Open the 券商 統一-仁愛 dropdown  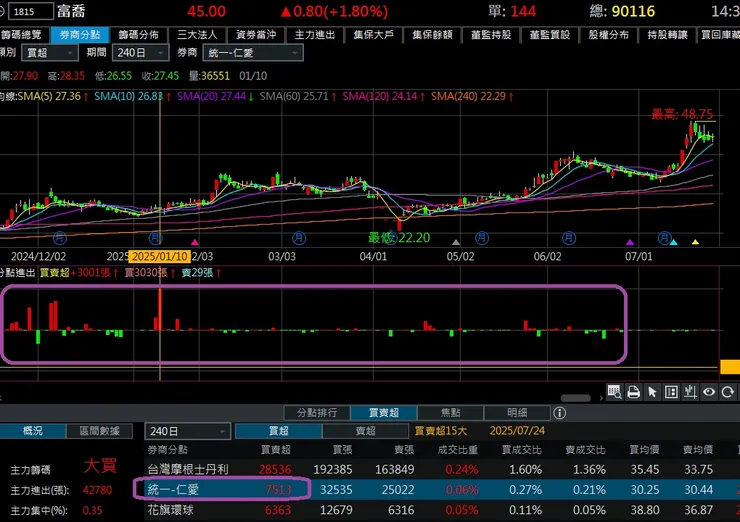pyautogui.click(x=253, y=53)
